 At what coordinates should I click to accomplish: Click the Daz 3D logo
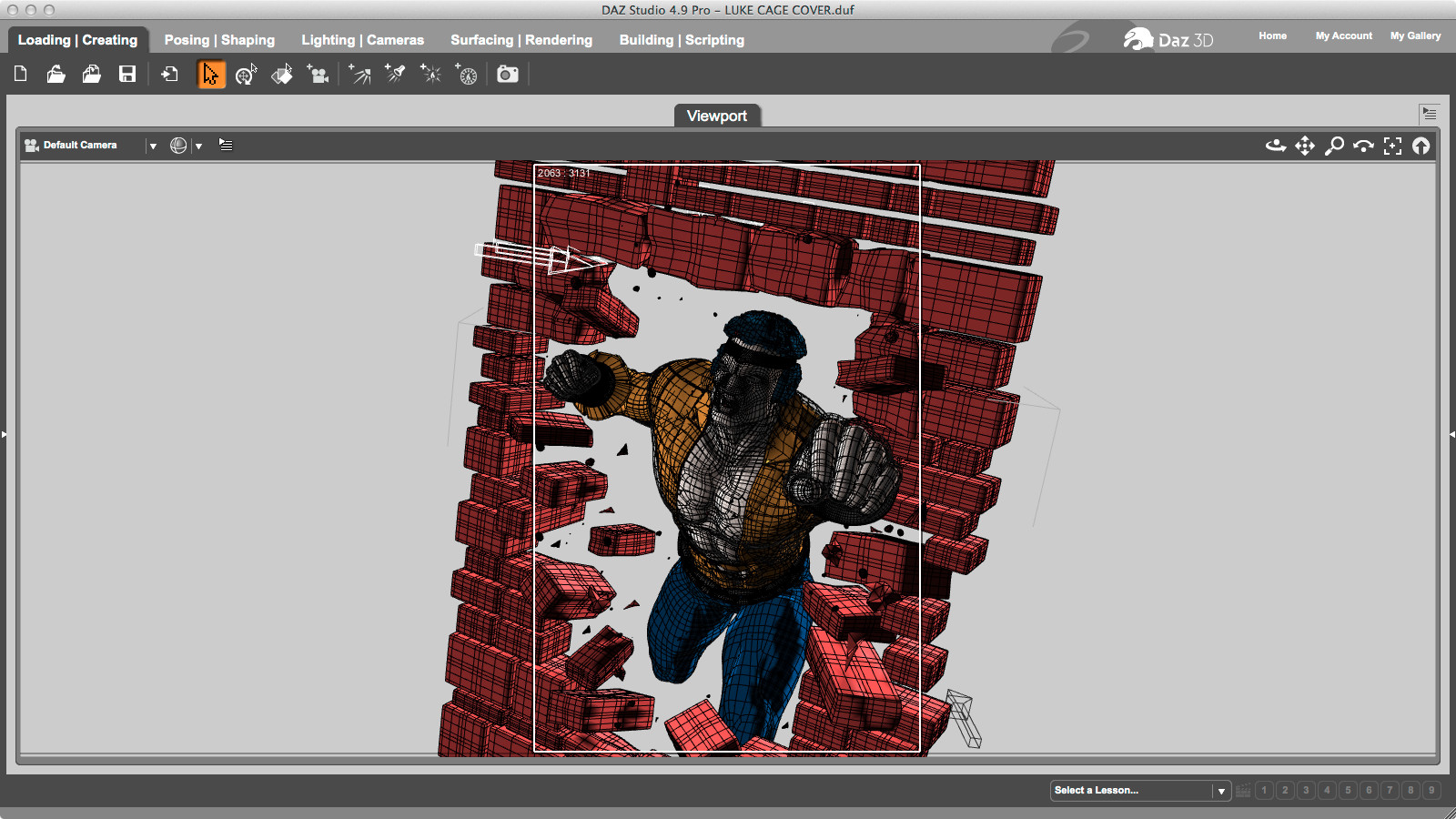click(1168, 39)
